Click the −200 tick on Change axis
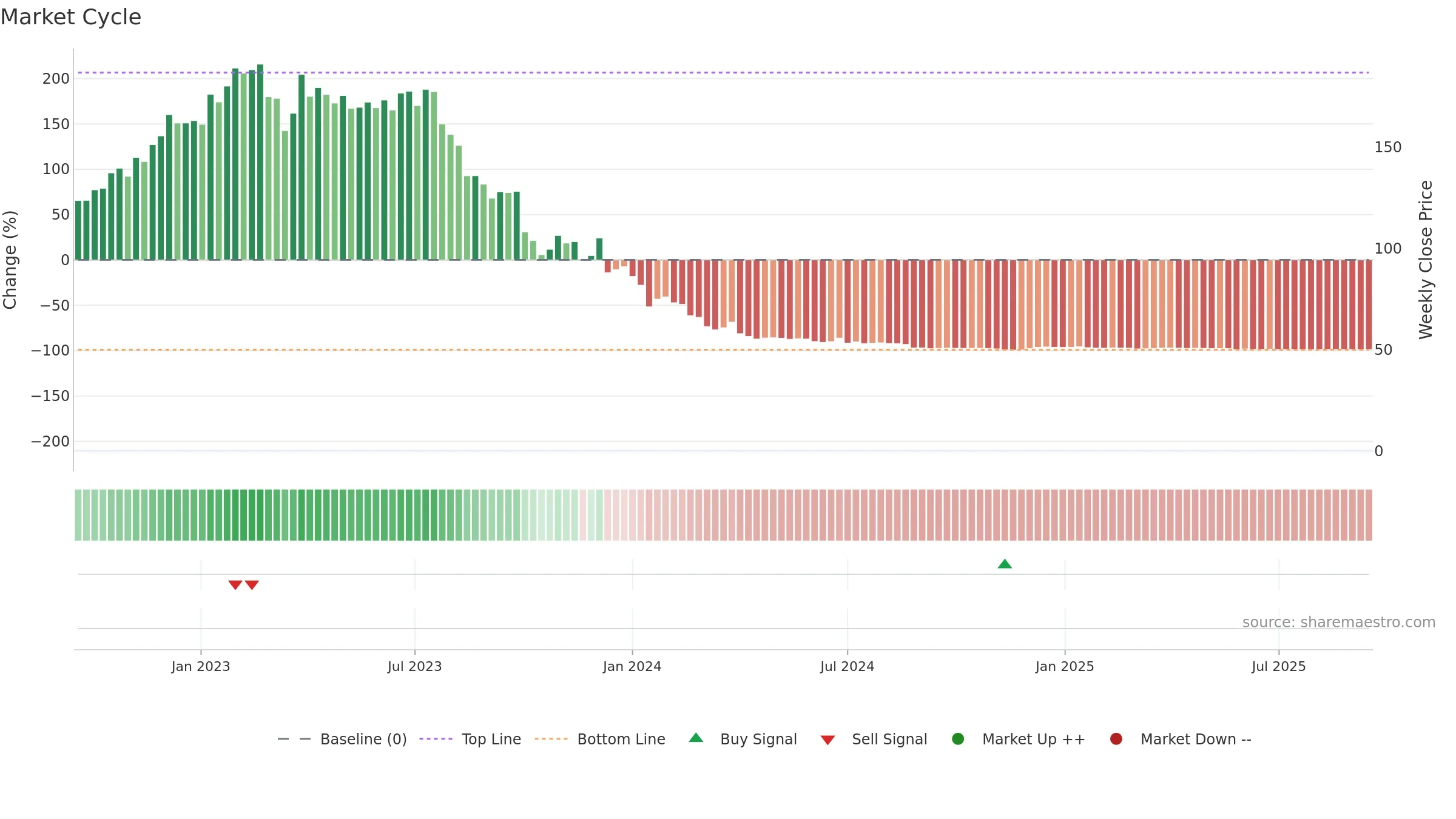 [50, 442]
